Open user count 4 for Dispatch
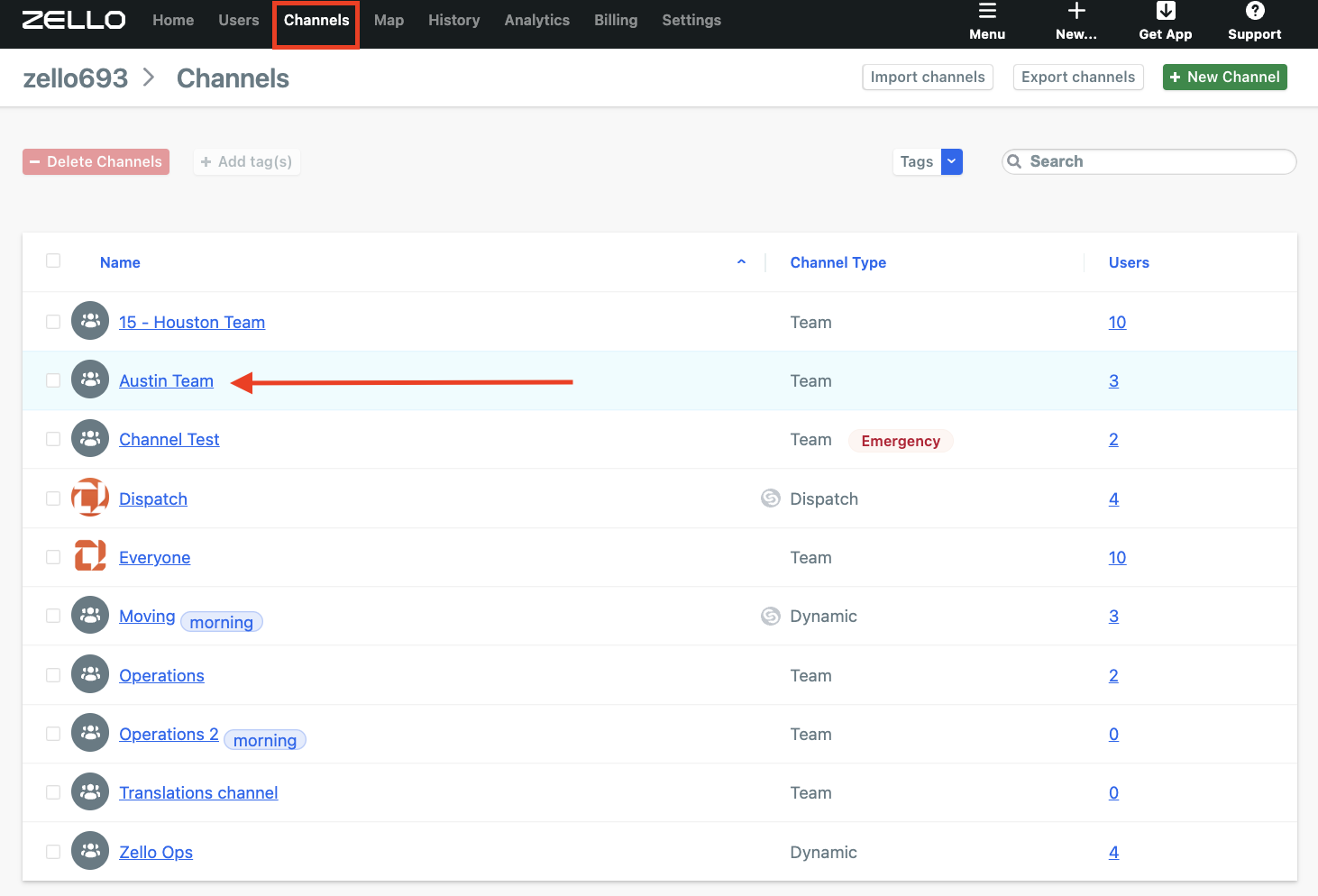The image size is (1318, 896). [x=1113, y=498]
